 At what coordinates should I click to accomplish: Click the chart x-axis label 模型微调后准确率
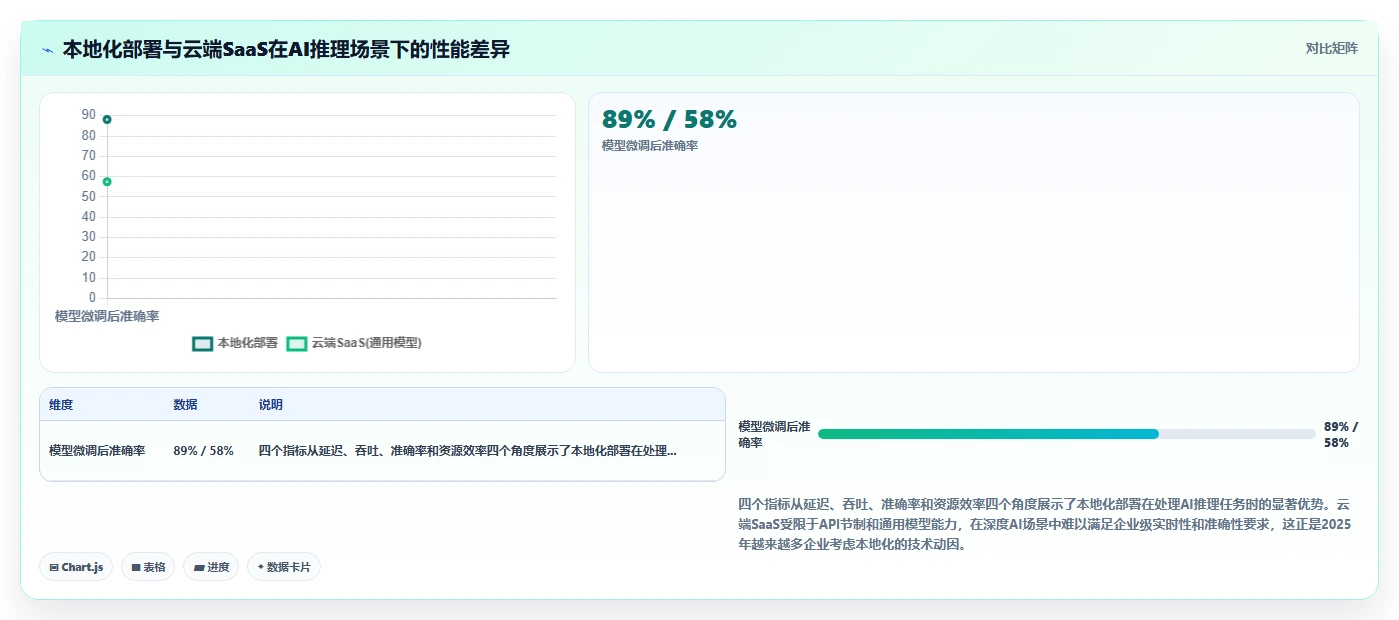107,316
